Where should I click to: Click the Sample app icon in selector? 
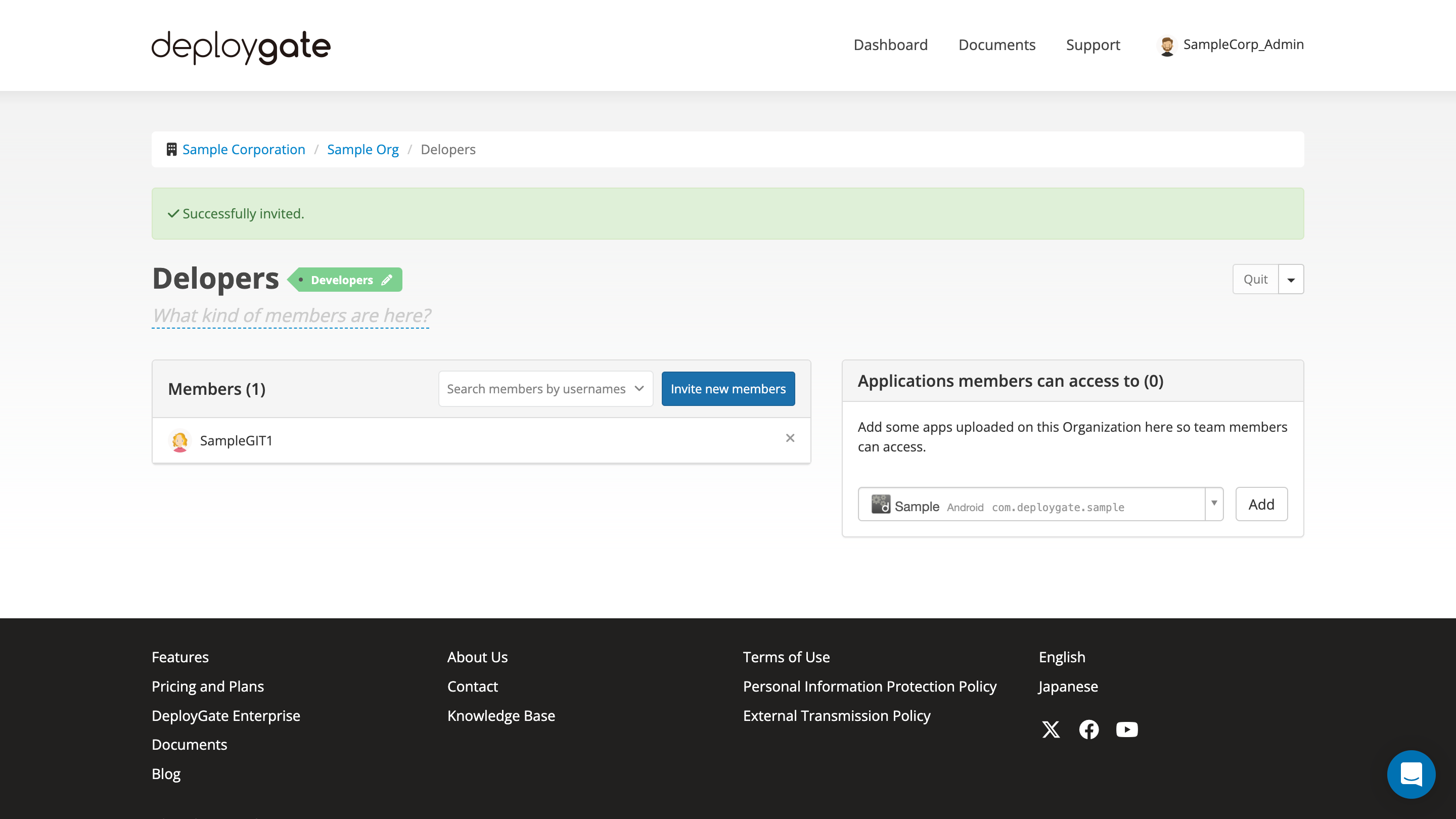(881, 504)
